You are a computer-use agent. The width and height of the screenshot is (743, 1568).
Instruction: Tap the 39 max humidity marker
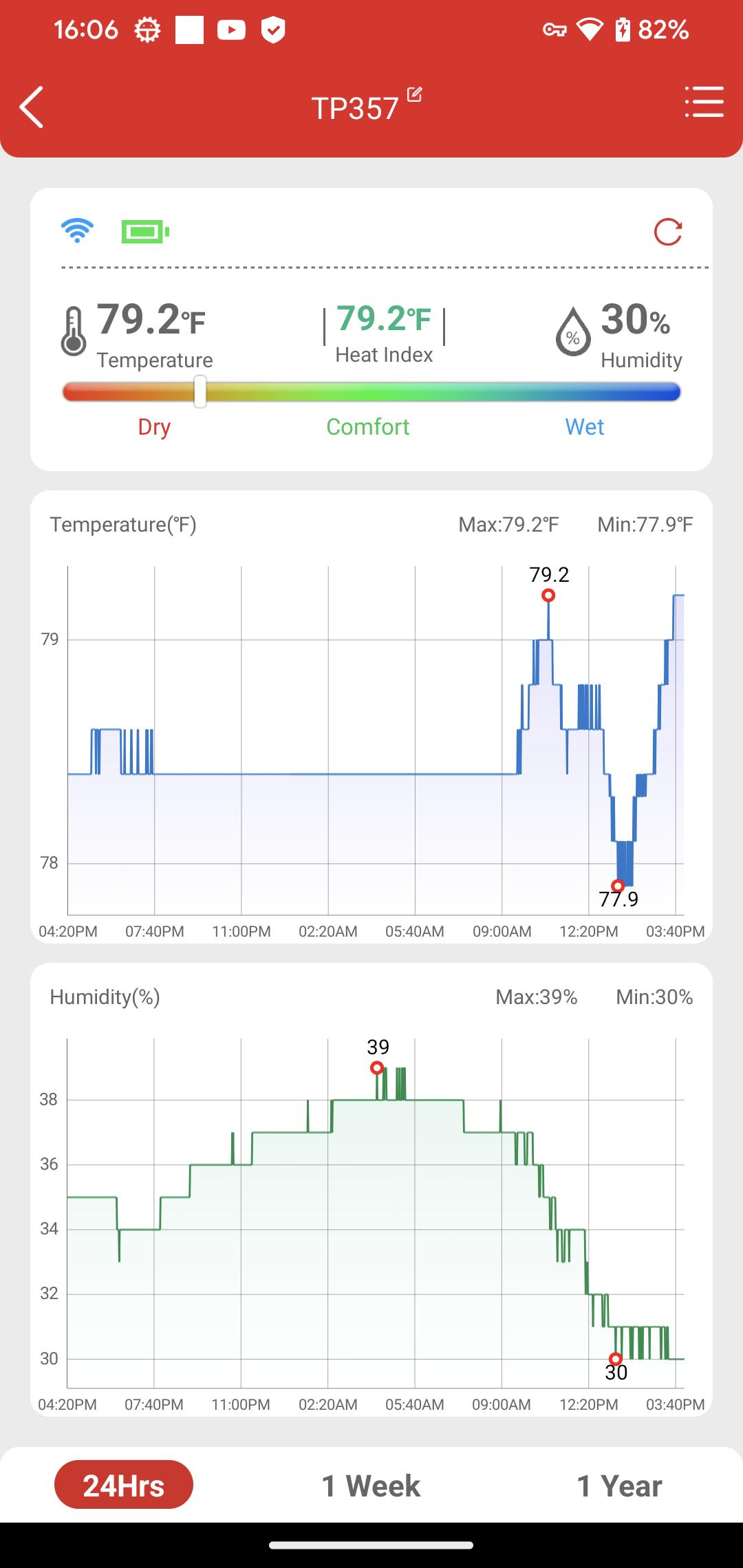pyautogui.click(x=376, y=1068)
